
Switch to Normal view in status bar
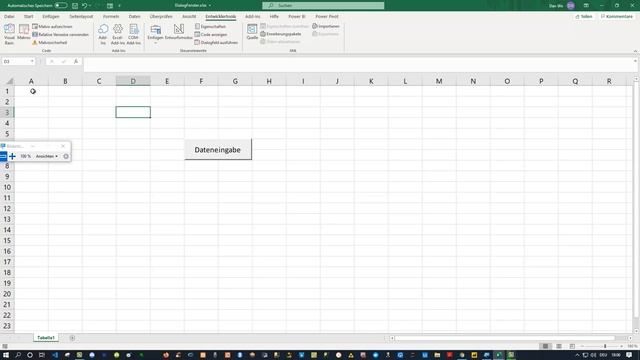click(545, 346)
